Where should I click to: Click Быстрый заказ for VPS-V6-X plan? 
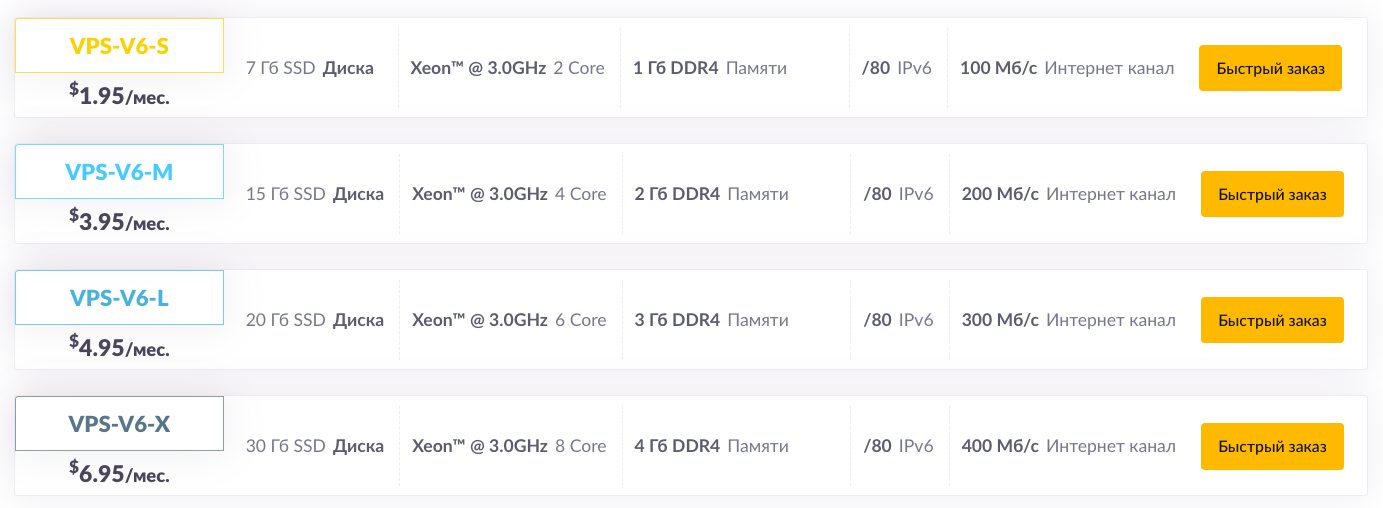click(1272, 446)
